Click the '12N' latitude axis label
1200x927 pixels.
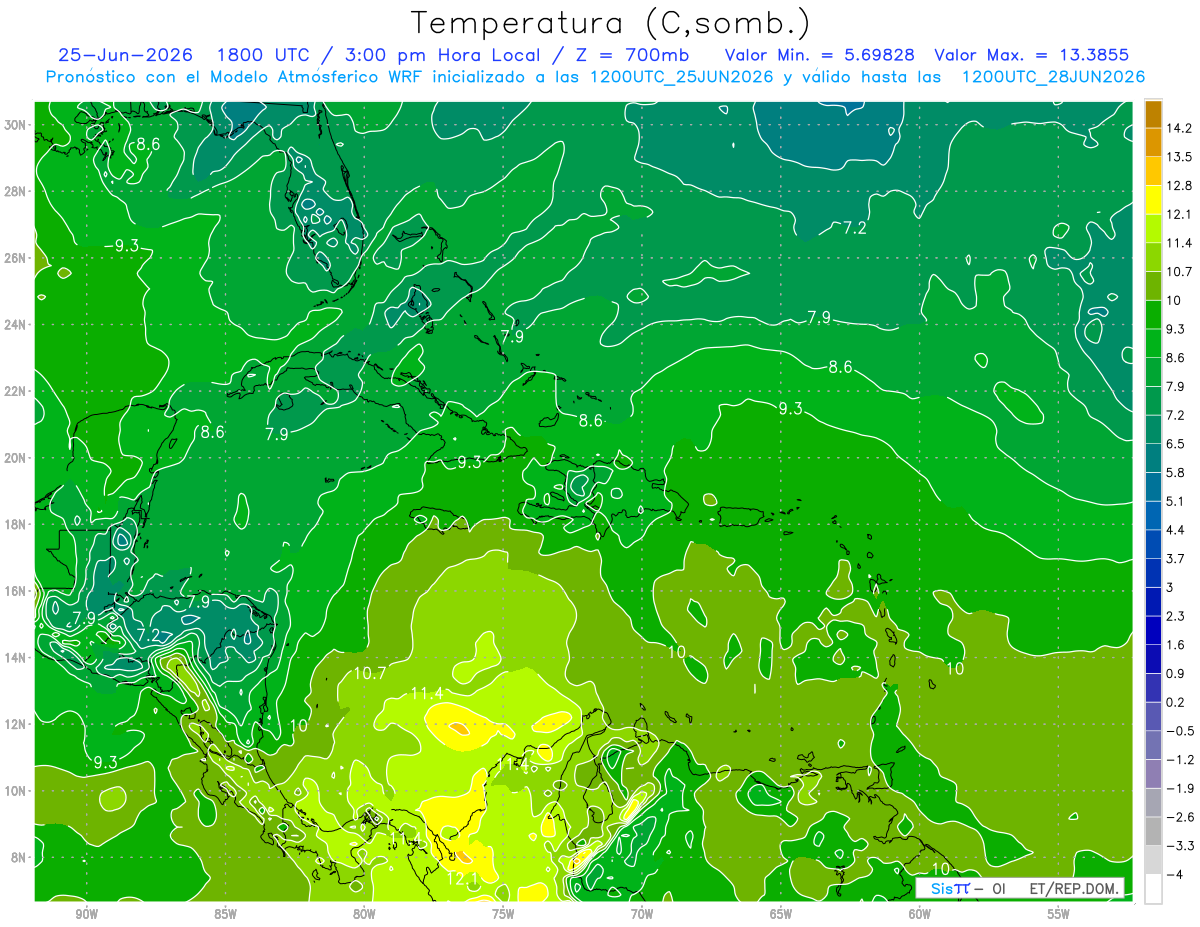(x=15, y=723)
